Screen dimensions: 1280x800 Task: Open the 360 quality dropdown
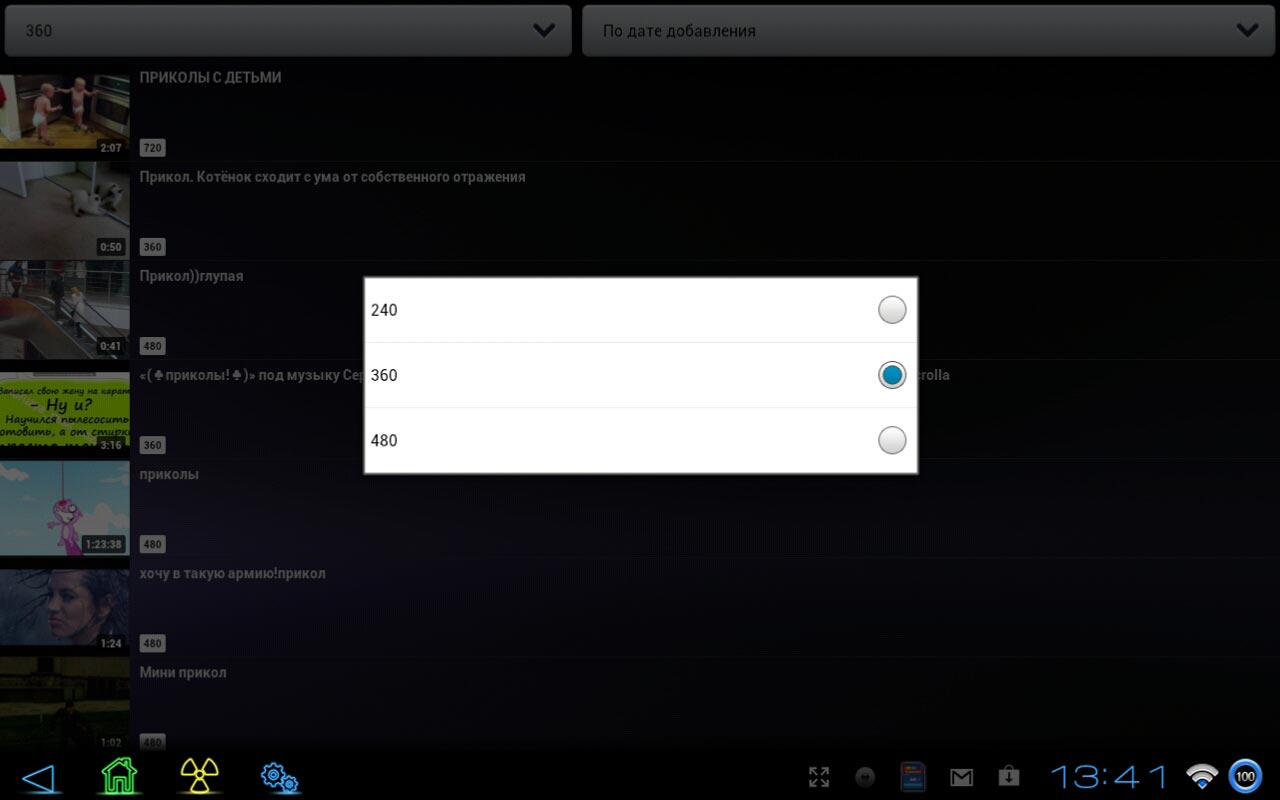tap(288, 31)
